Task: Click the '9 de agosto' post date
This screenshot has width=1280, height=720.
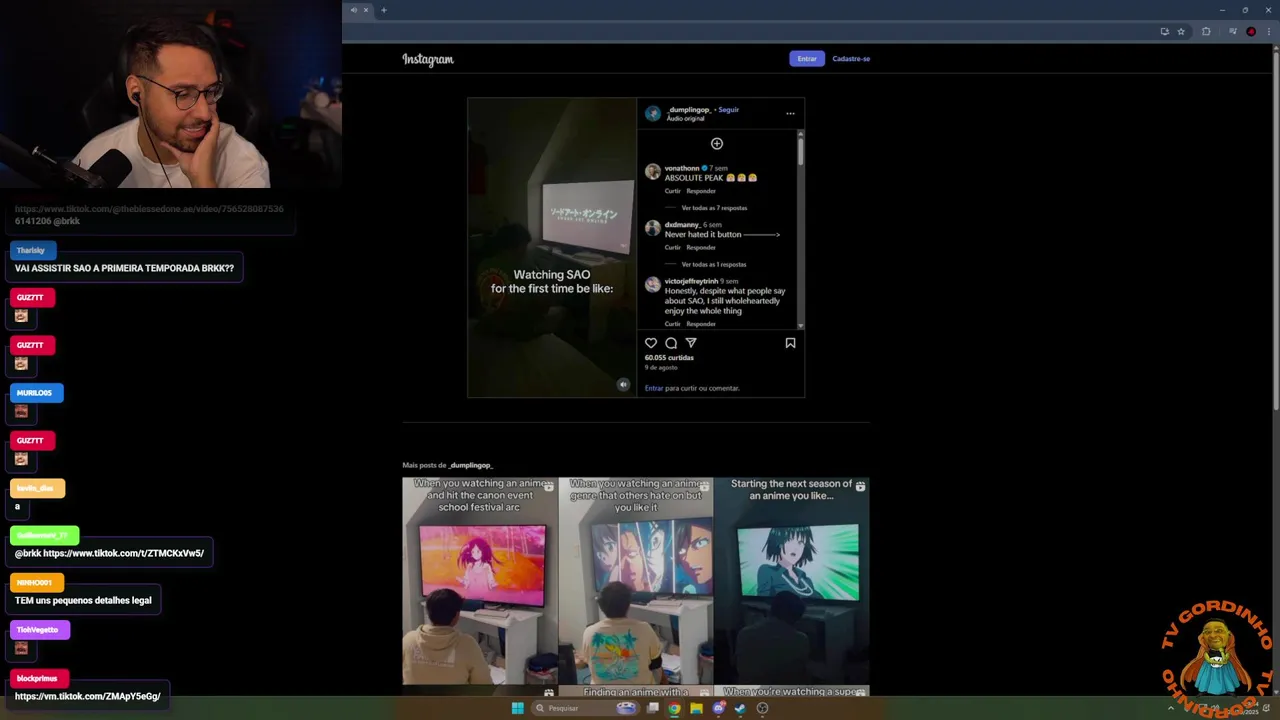Action: tap(661, 368)
